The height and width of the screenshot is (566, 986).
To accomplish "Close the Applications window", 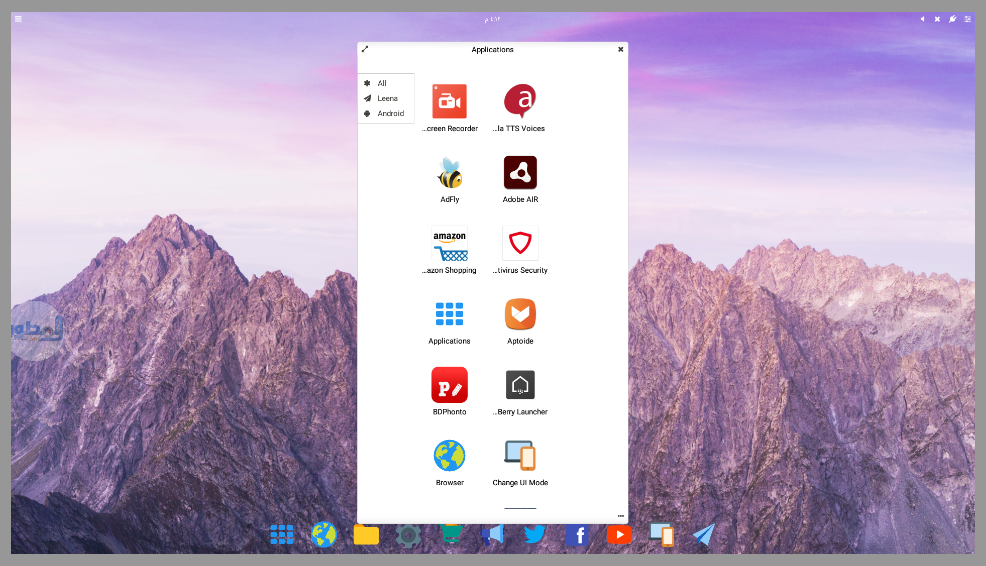I will 621,49.
